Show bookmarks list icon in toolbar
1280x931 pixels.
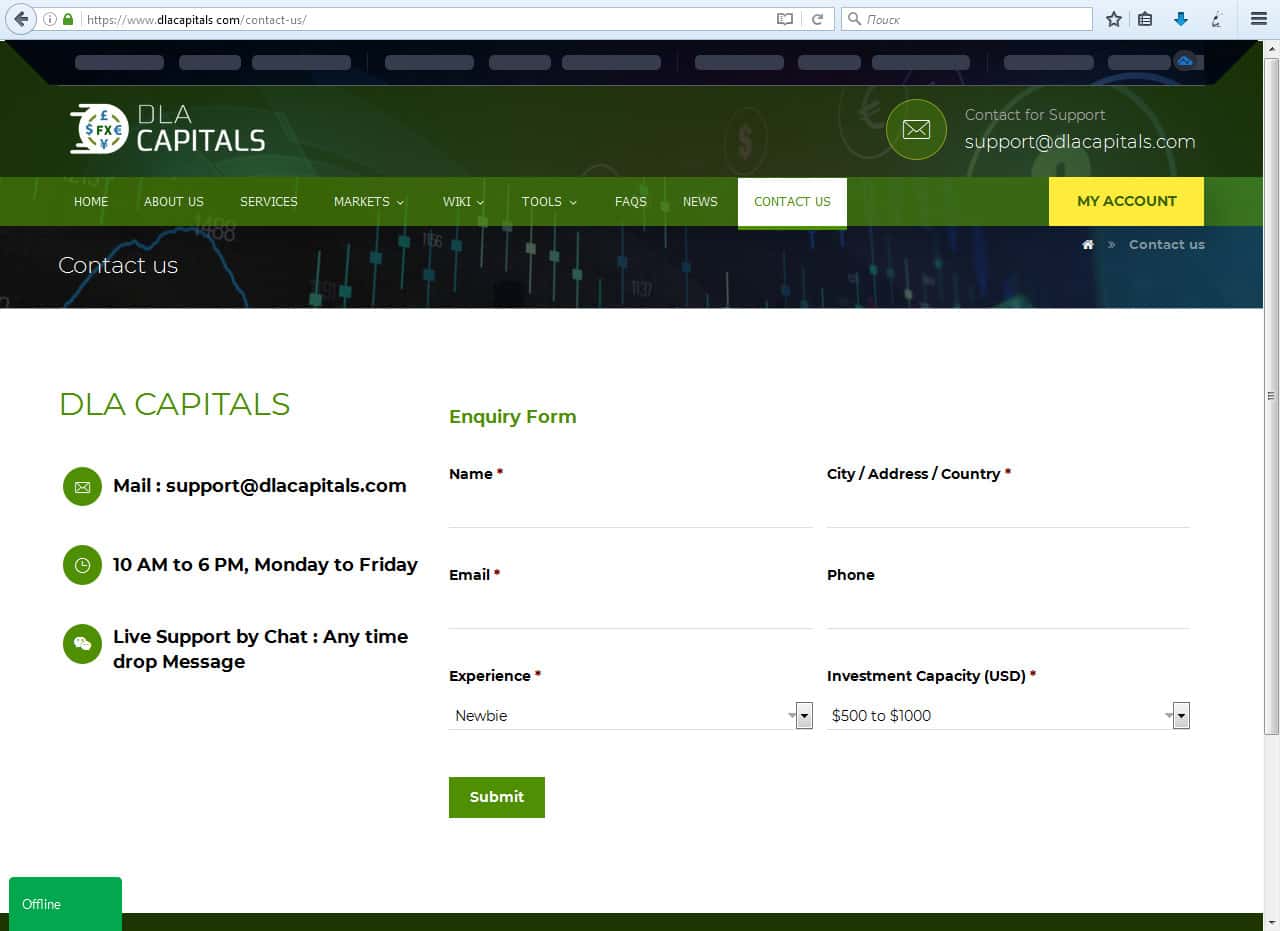[x=1146, y=19]
